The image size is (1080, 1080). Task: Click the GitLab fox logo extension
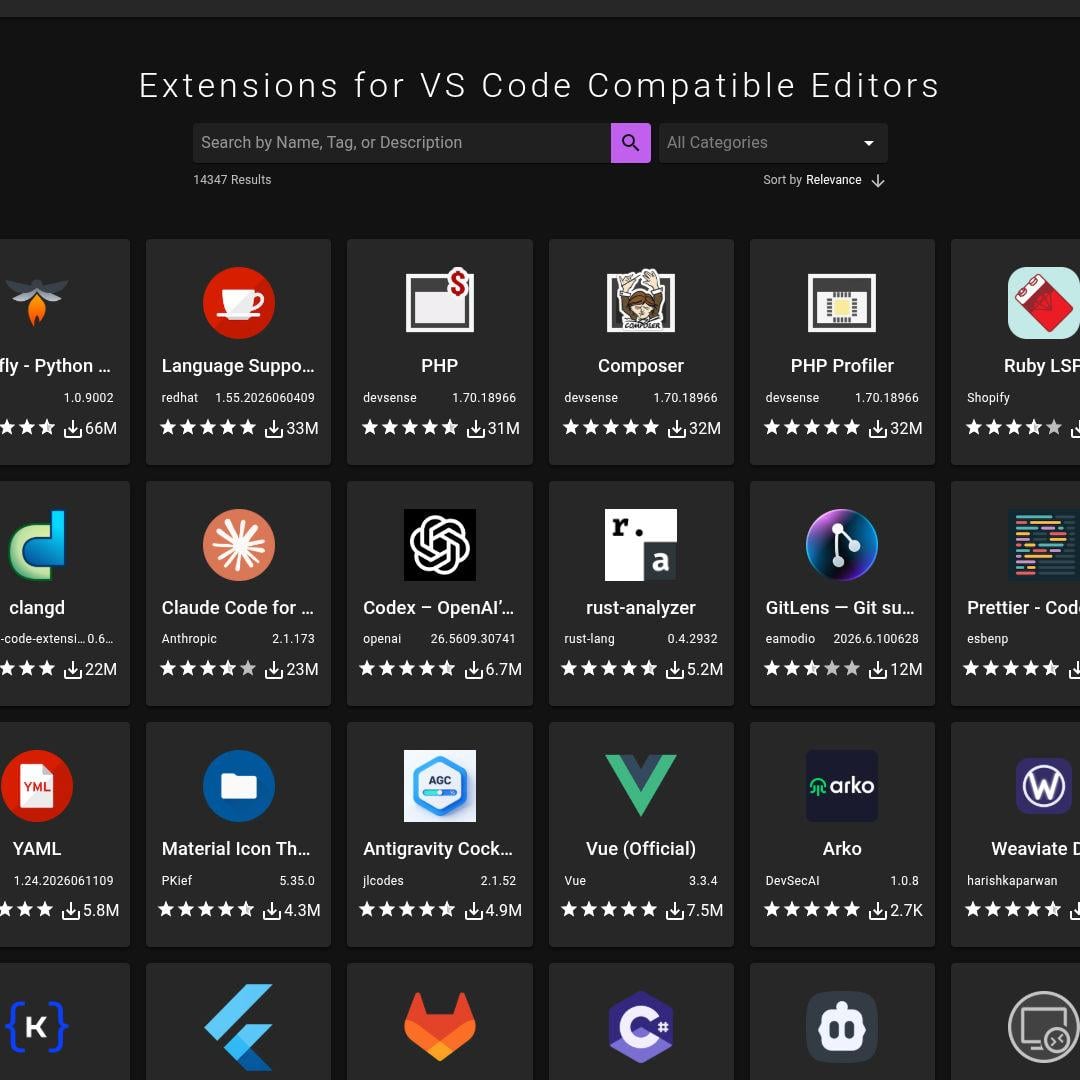pos(439,1026)
